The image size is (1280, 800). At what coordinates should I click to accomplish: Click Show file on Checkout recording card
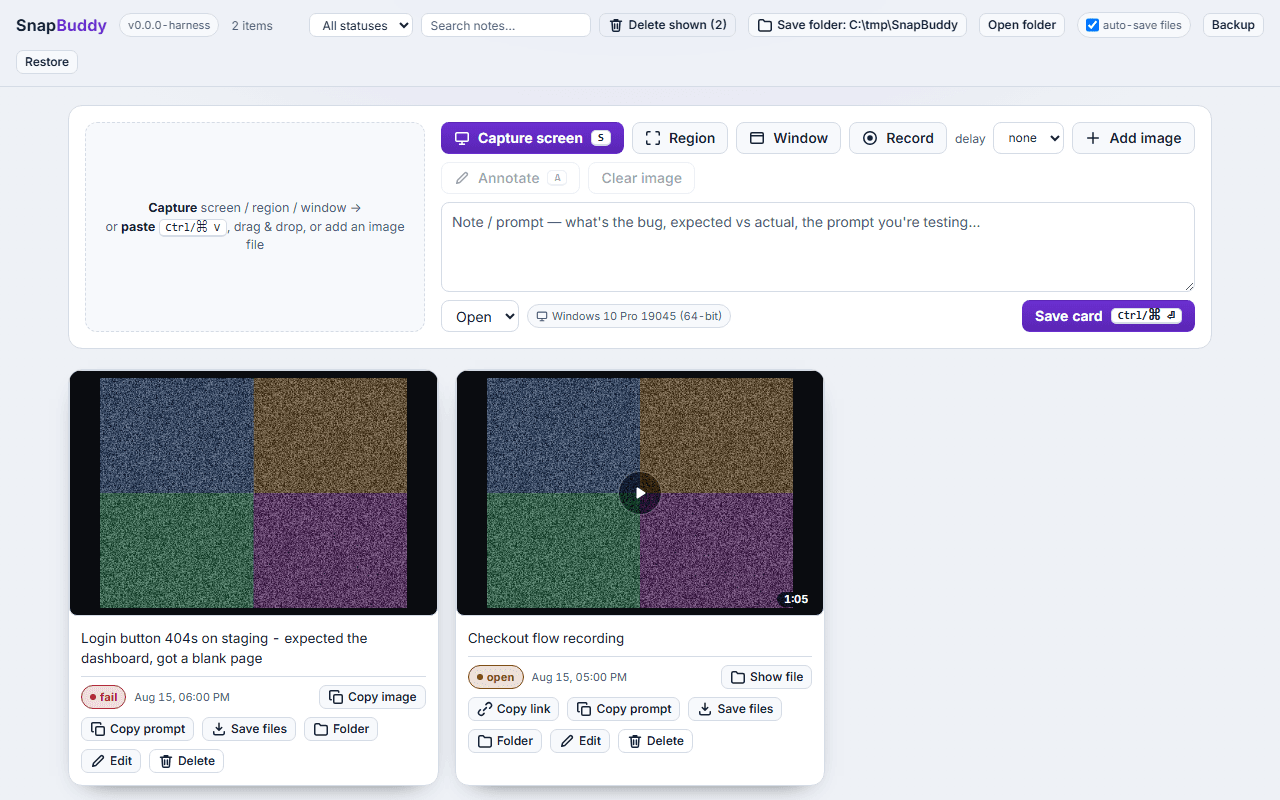click(x=767, y=677)
